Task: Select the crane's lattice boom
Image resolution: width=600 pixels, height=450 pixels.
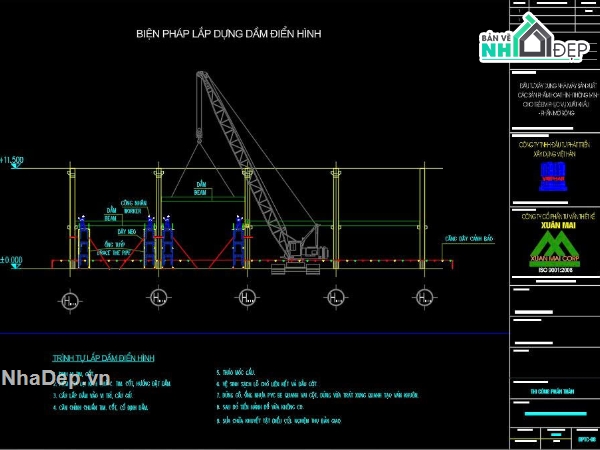Action: point(244,165)
